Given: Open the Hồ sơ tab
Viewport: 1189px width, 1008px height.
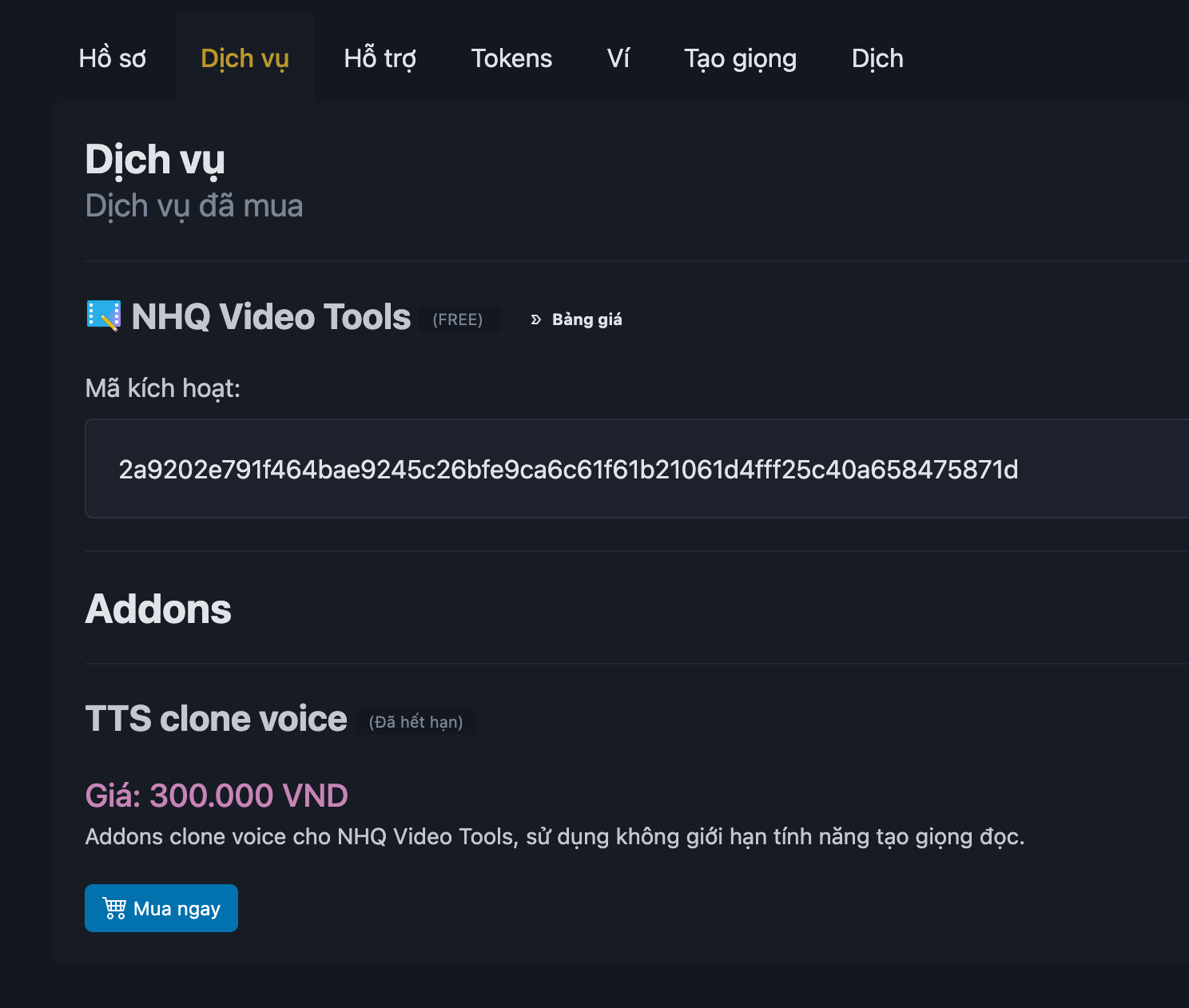Looking at the screenshot, I should (x=113, y=58).
